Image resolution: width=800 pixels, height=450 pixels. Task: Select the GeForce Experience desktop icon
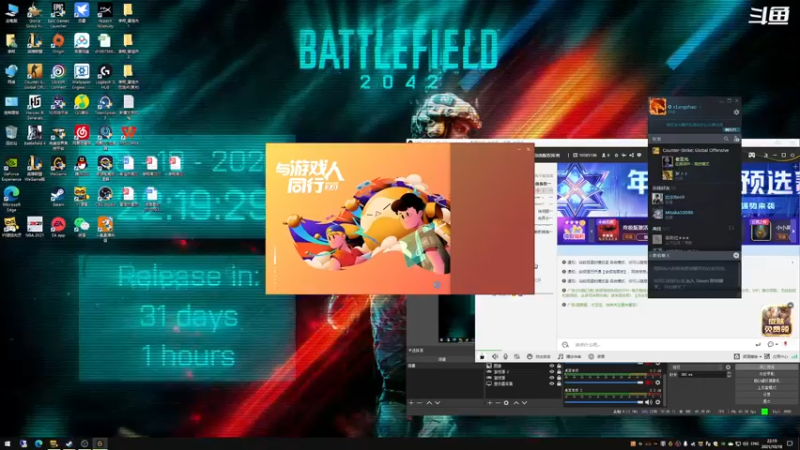pyautogui.click(x=11, y=169)
